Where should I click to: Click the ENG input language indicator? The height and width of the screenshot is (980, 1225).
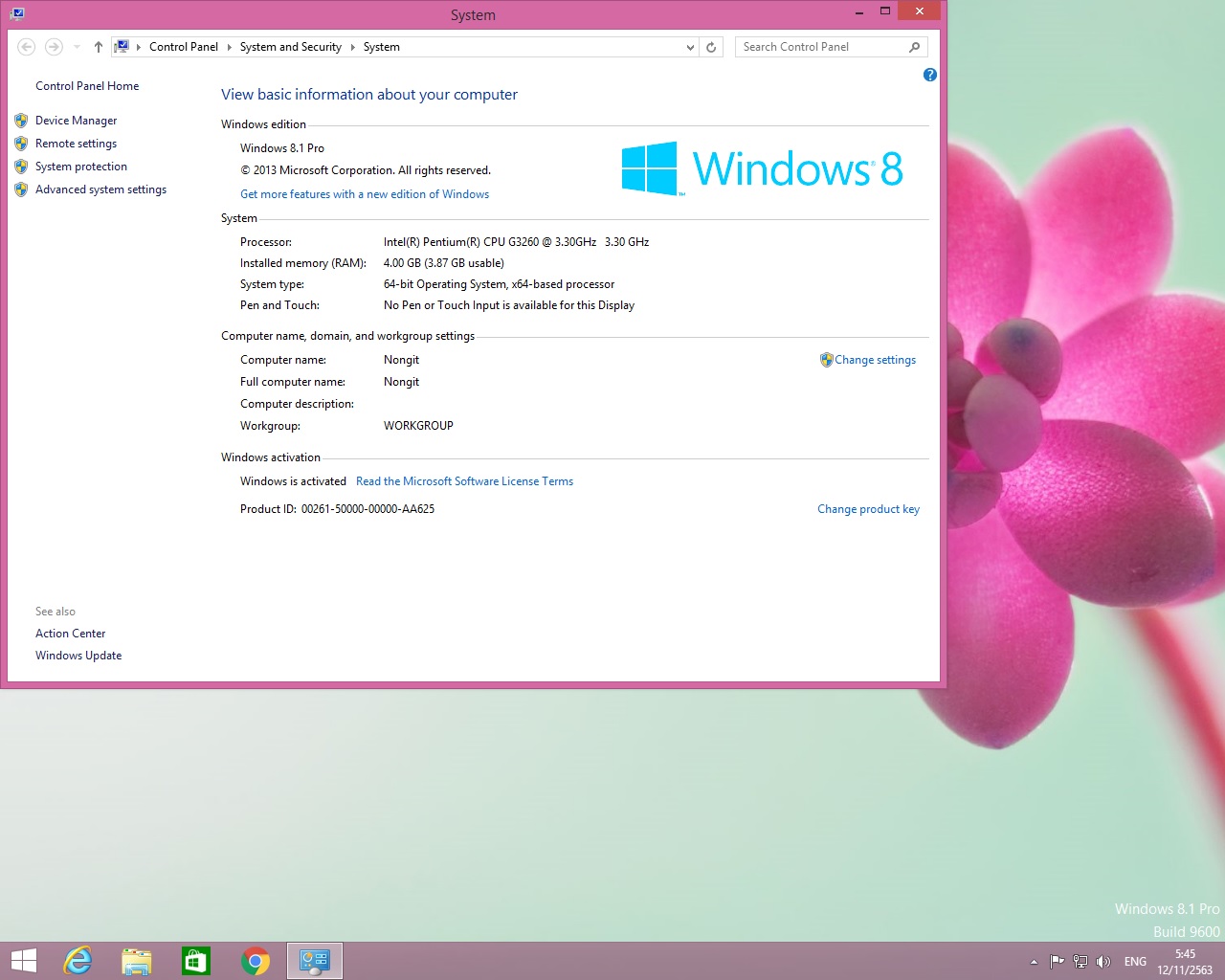1135,962
